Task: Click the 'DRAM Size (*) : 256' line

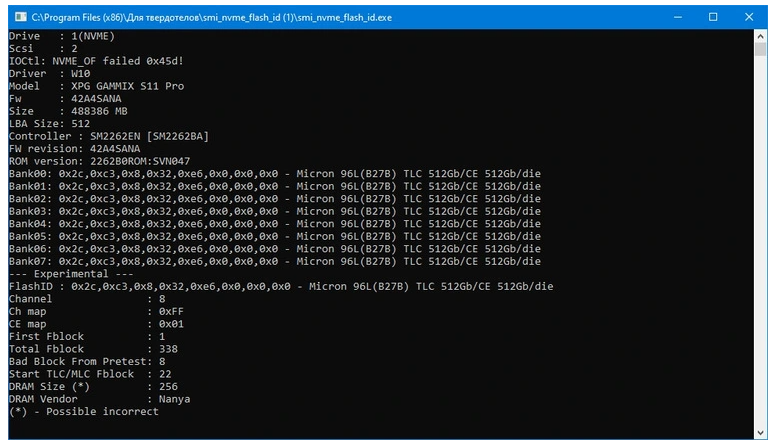Action: point(93,387)
